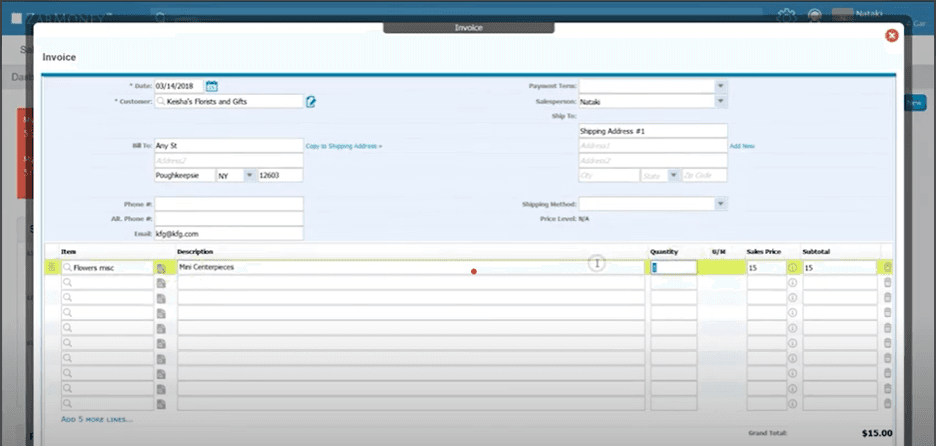Click Copy to Shipping Address link
Screen dimensions: 936x446
pyautogui.click(x=343, y=146)
